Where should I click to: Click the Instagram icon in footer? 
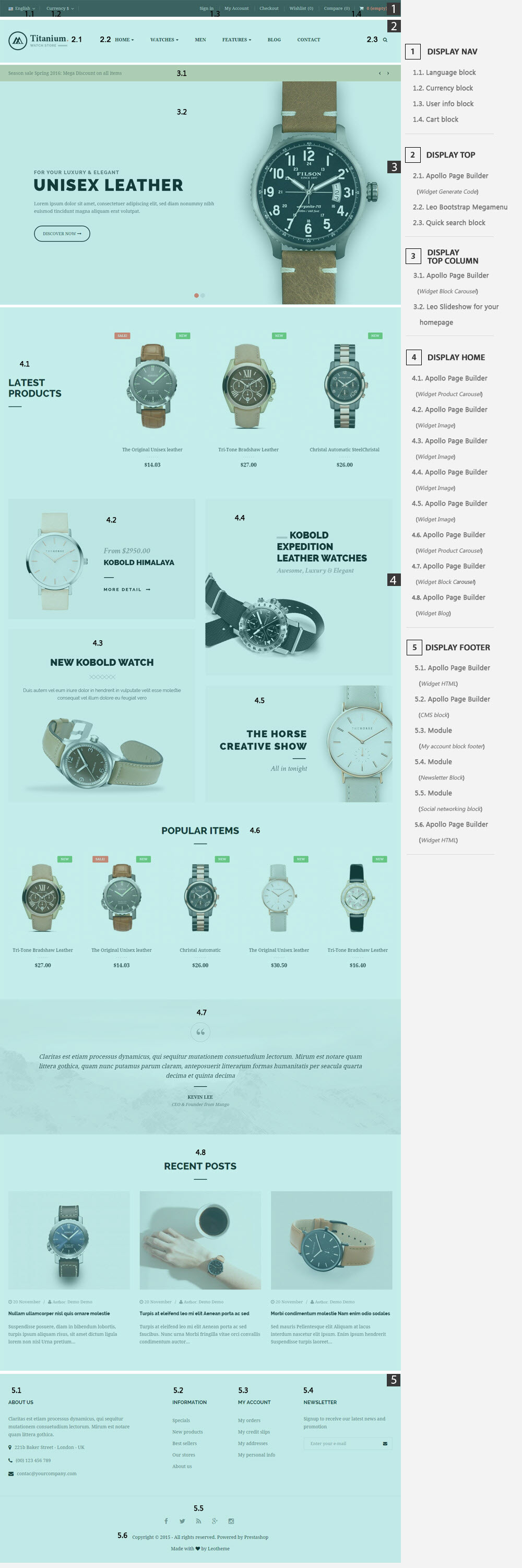tap(231, 1521)
